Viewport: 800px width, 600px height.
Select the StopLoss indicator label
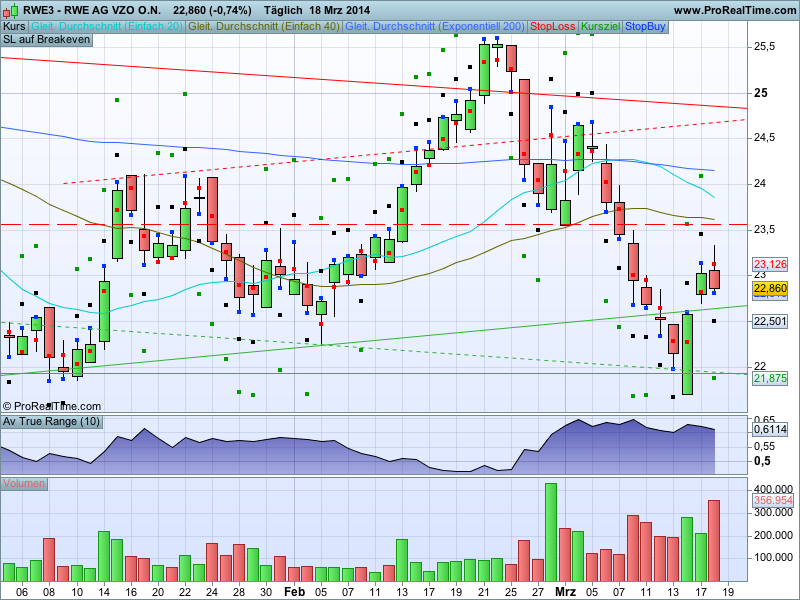tap(553, 27)
